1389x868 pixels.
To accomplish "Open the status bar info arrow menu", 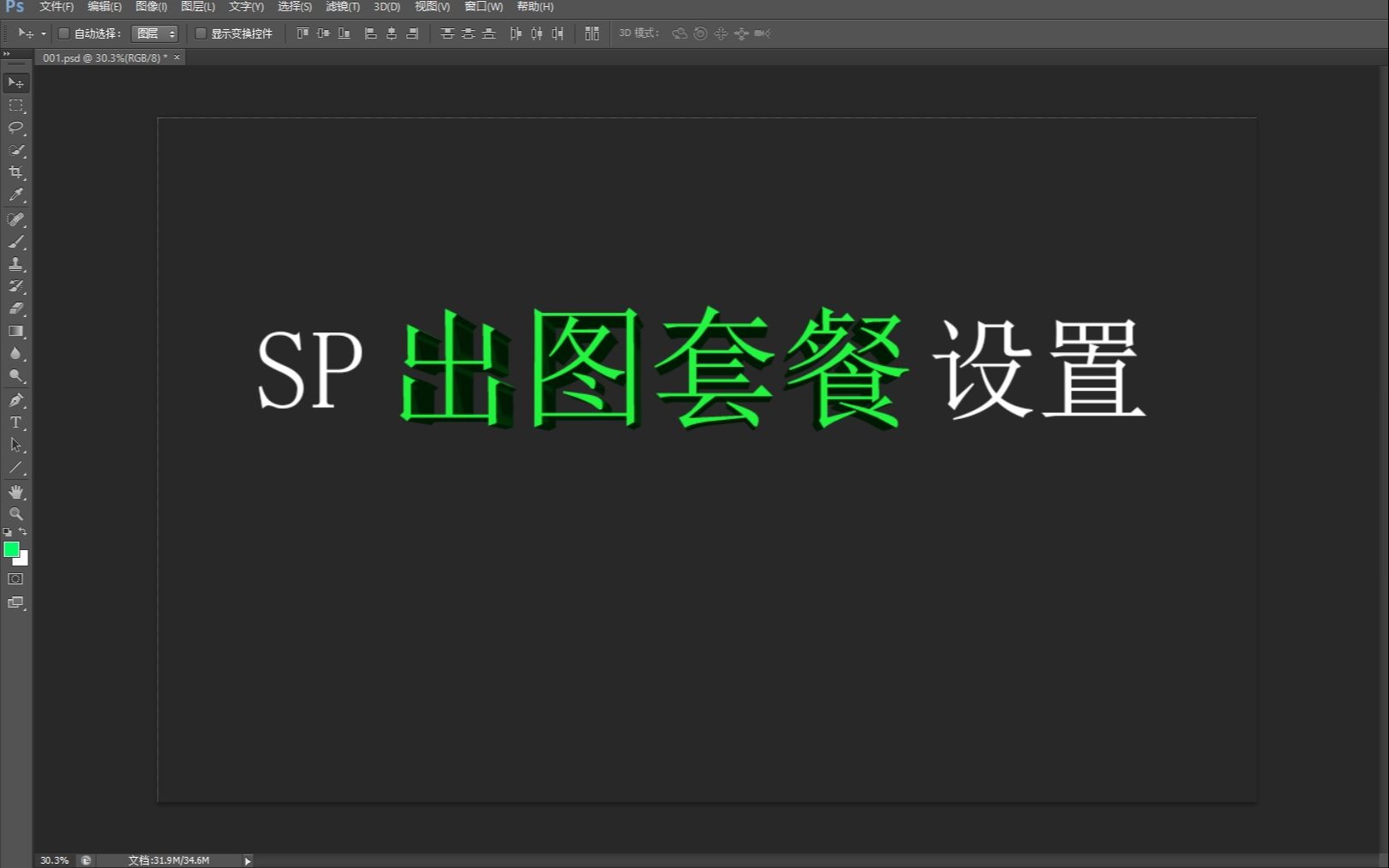I will [248, 860].
